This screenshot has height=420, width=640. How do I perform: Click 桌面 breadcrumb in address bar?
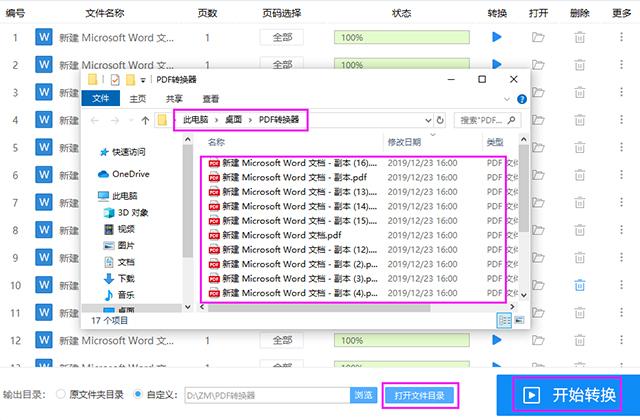pos(233,120)
